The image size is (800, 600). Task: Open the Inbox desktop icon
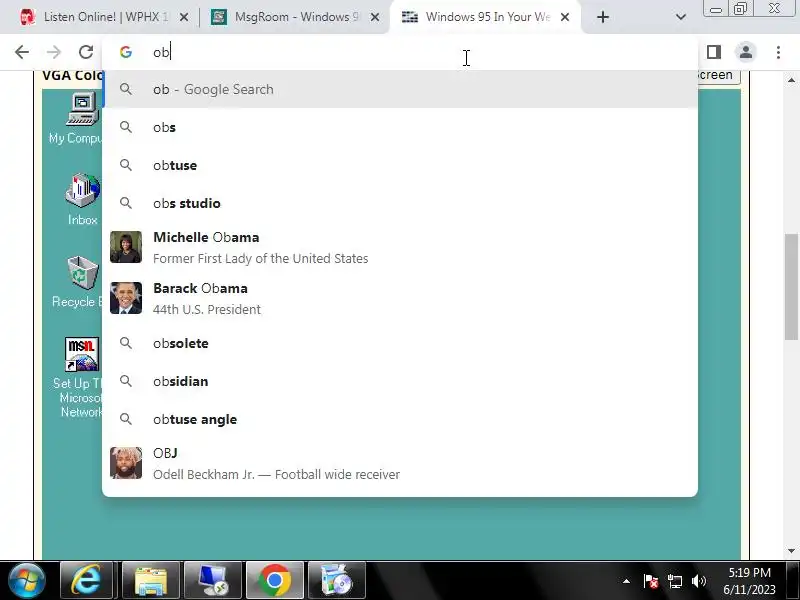[x=83, y=199]
